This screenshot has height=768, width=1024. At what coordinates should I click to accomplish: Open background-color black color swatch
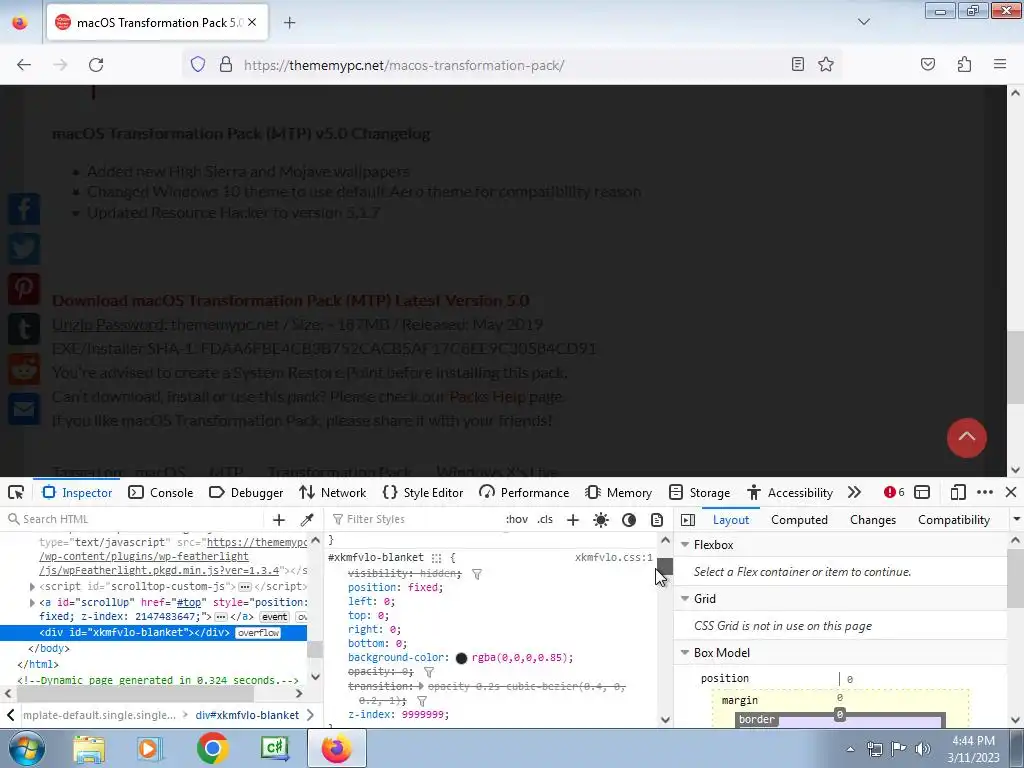click(x=461, y=658)
